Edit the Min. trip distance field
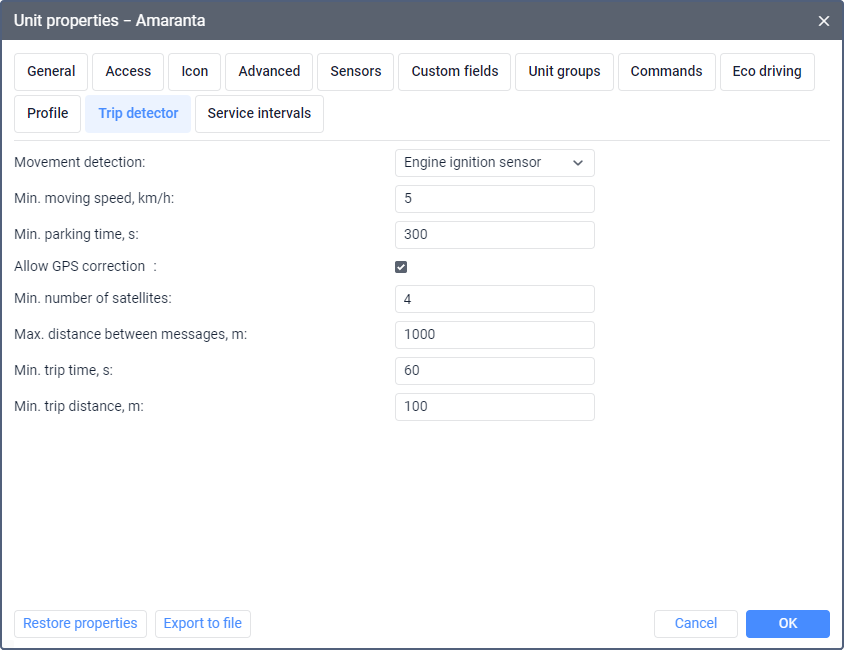 494,407
